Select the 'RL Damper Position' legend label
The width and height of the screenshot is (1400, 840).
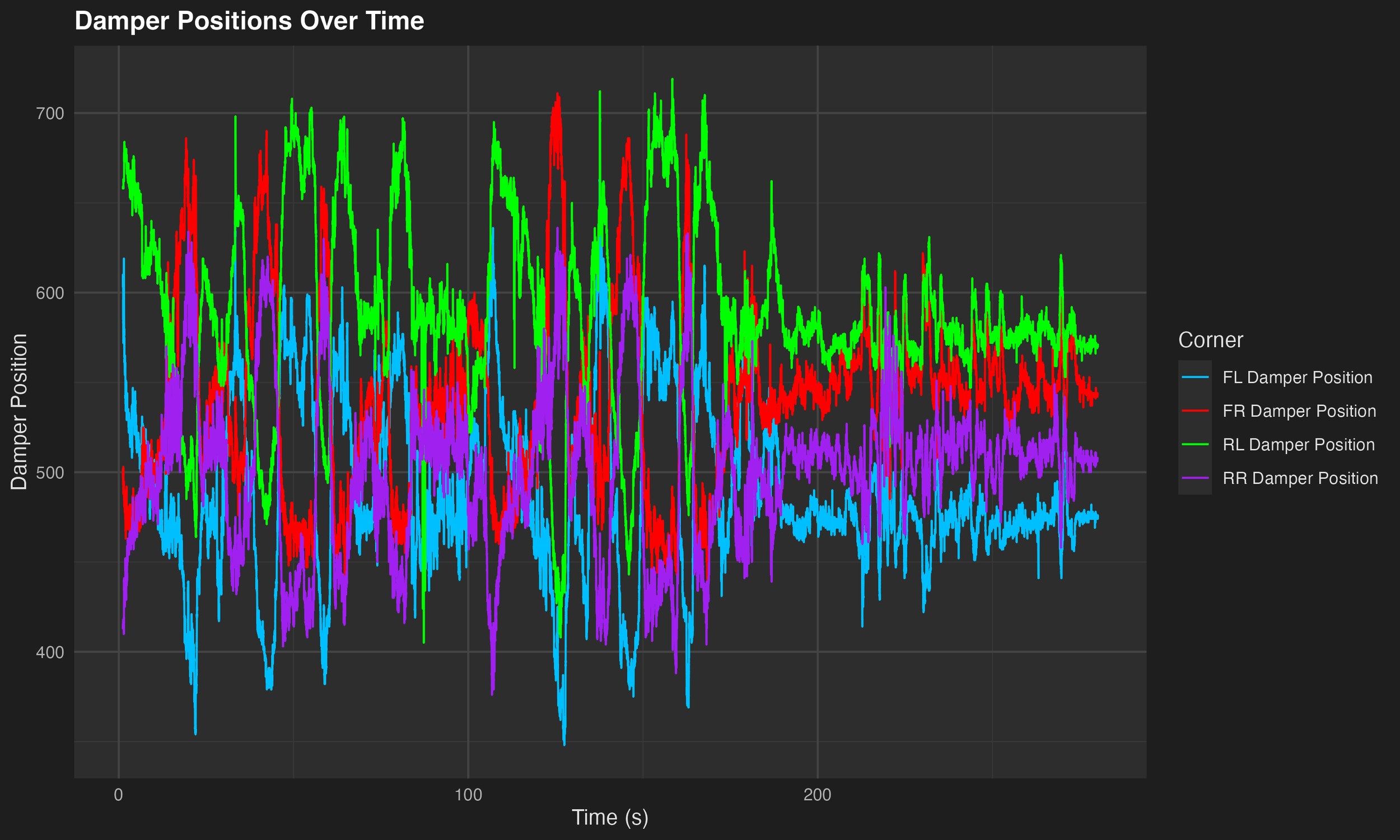tap(1299, 444)
